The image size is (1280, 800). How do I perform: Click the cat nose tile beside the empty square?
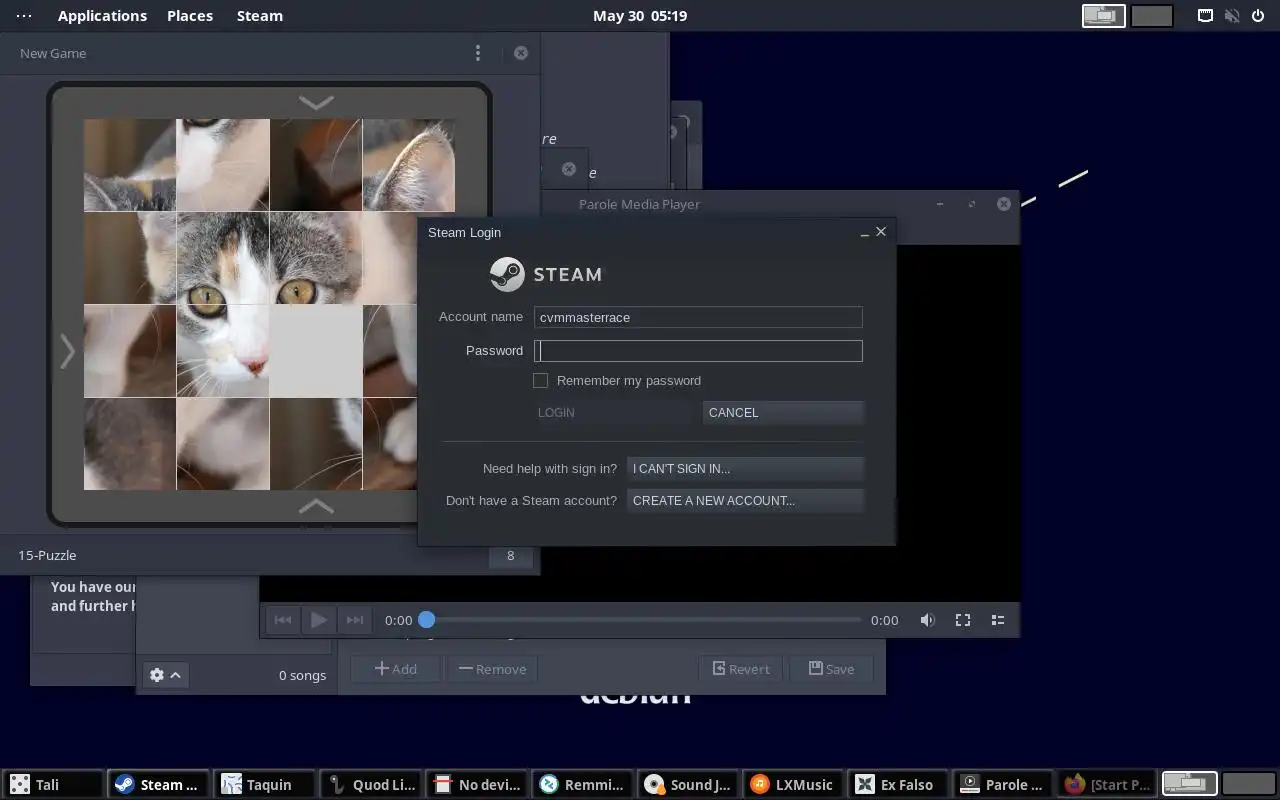coord(223,351)
